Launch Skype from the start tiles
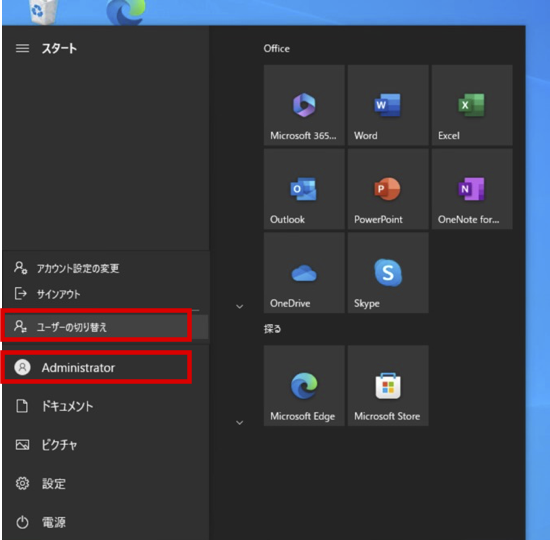Screen dimensions: 550x540 [388, 273]
